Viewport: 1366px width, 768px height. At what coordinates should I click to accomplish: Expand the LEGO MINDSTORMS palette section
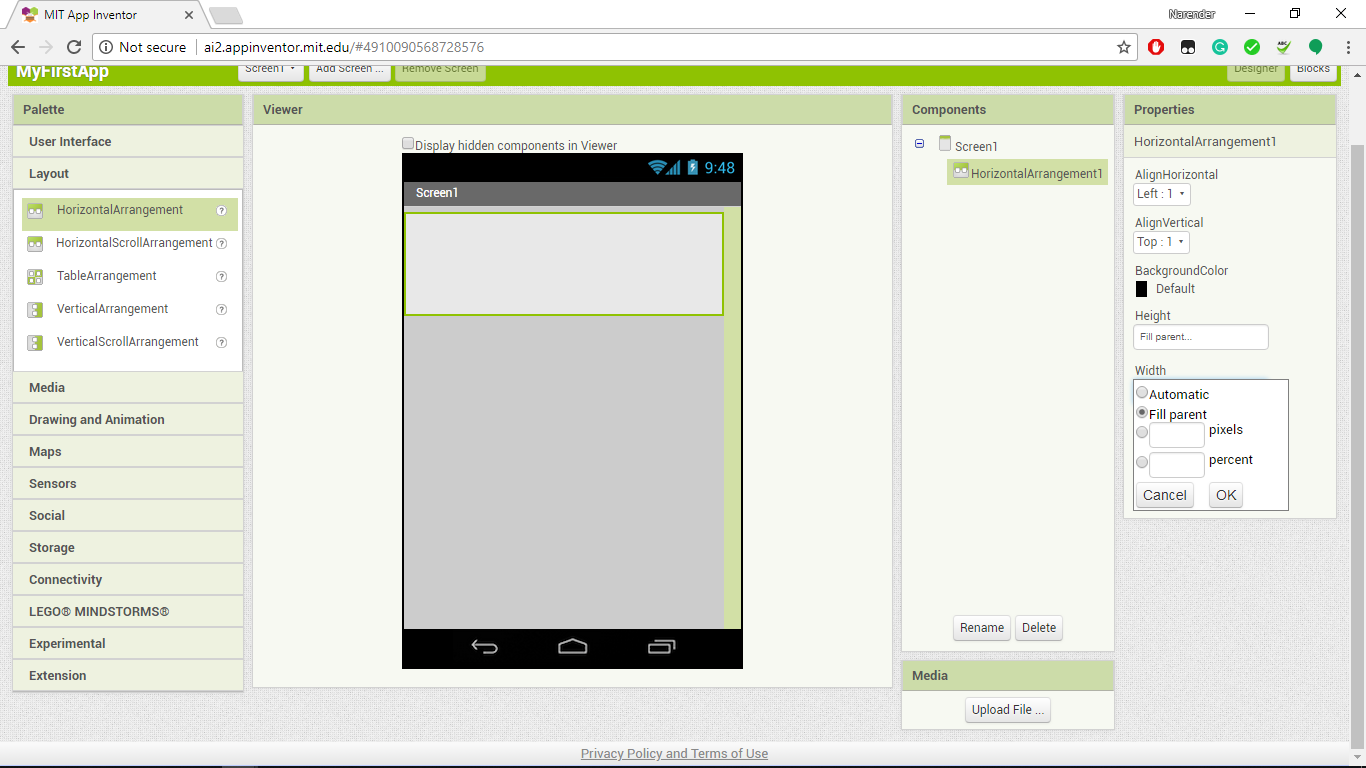(x=128, y=612)
